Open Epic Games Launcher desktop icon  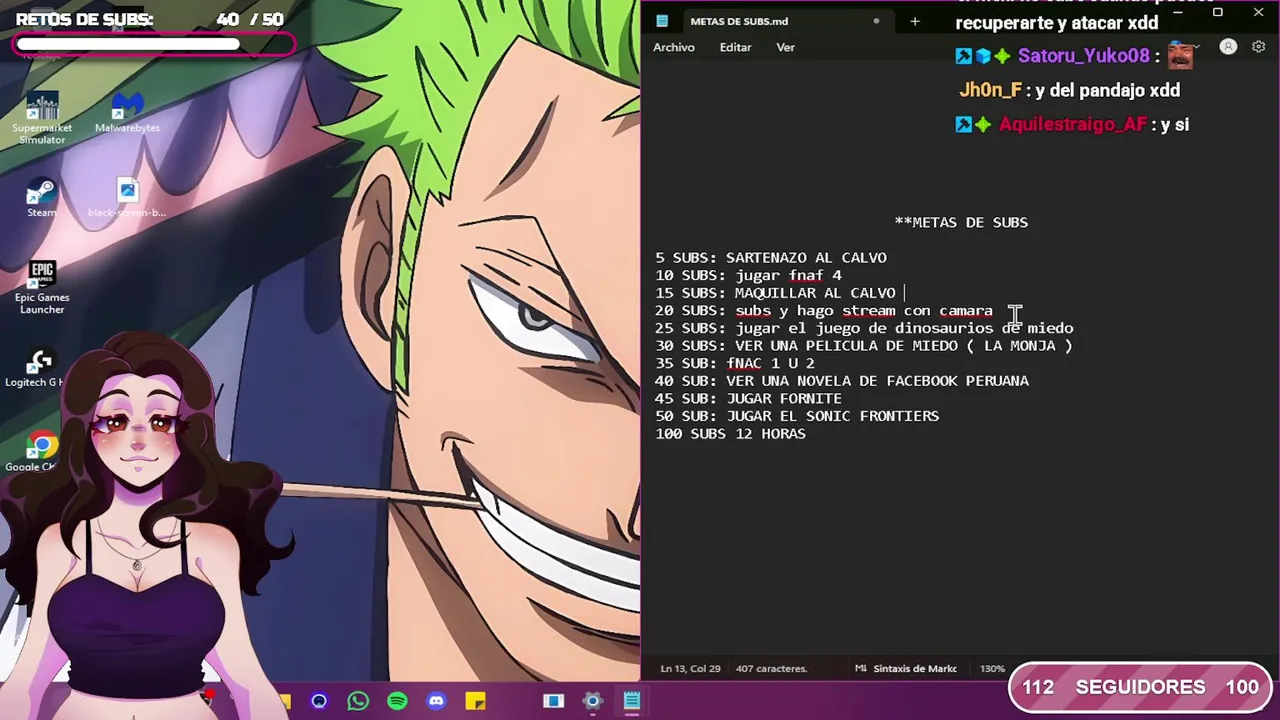click(42, 288)
